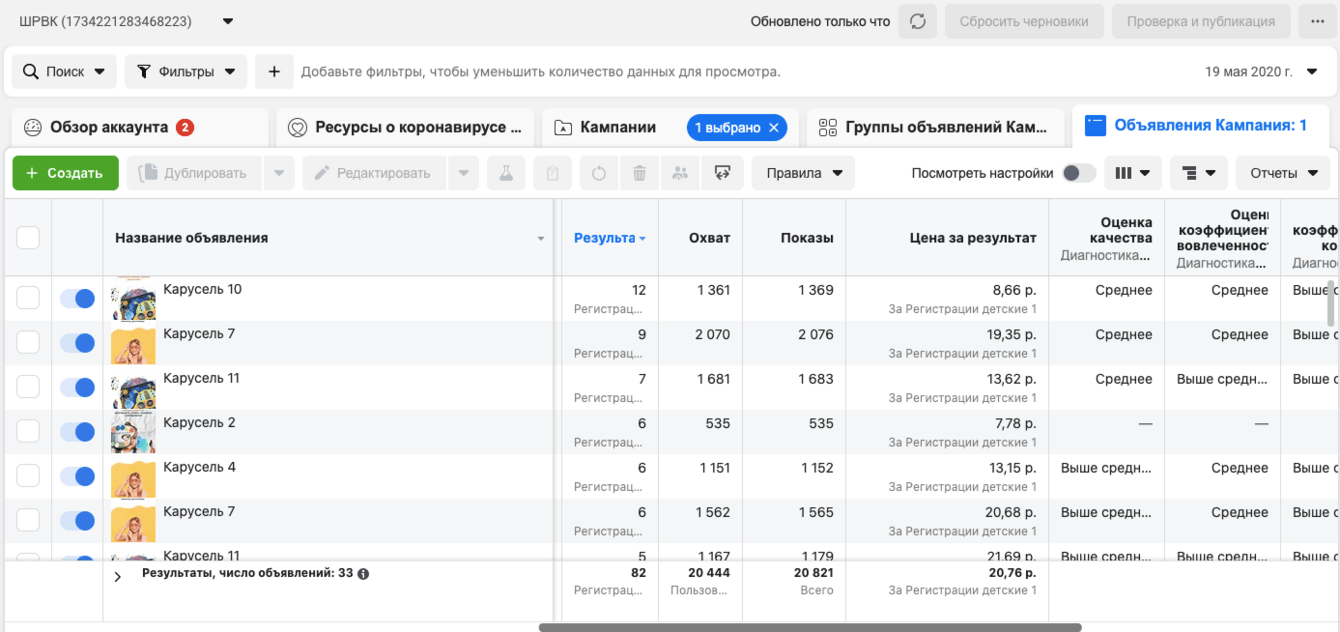1340x632 pixels.
Task: Open the three-dots more options menu
Action: tap(1317, 21)
